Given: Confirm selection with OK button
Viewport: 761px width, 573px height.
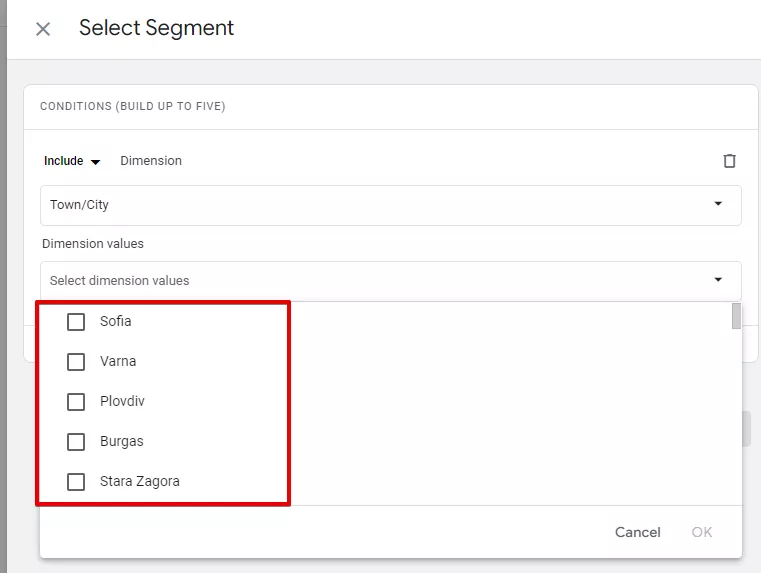Looking at the screenshot, I should 701,532.
